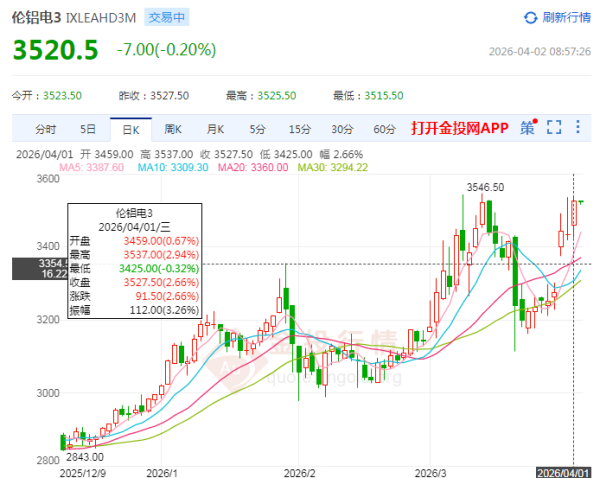This screenshot has height=478, width=600.
Task: Select the 5分 interval tab
Action: coord(258,129)
